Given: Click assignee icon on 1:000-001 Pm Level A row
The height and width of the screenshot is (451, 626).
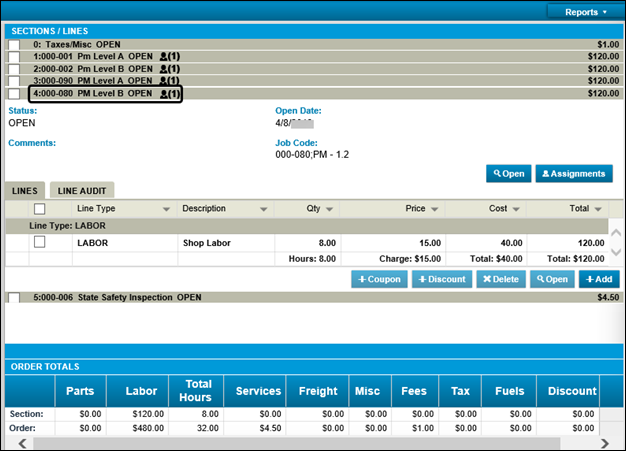Looking at the screenshot, I should pyautogui.click(x=164, y=57).
